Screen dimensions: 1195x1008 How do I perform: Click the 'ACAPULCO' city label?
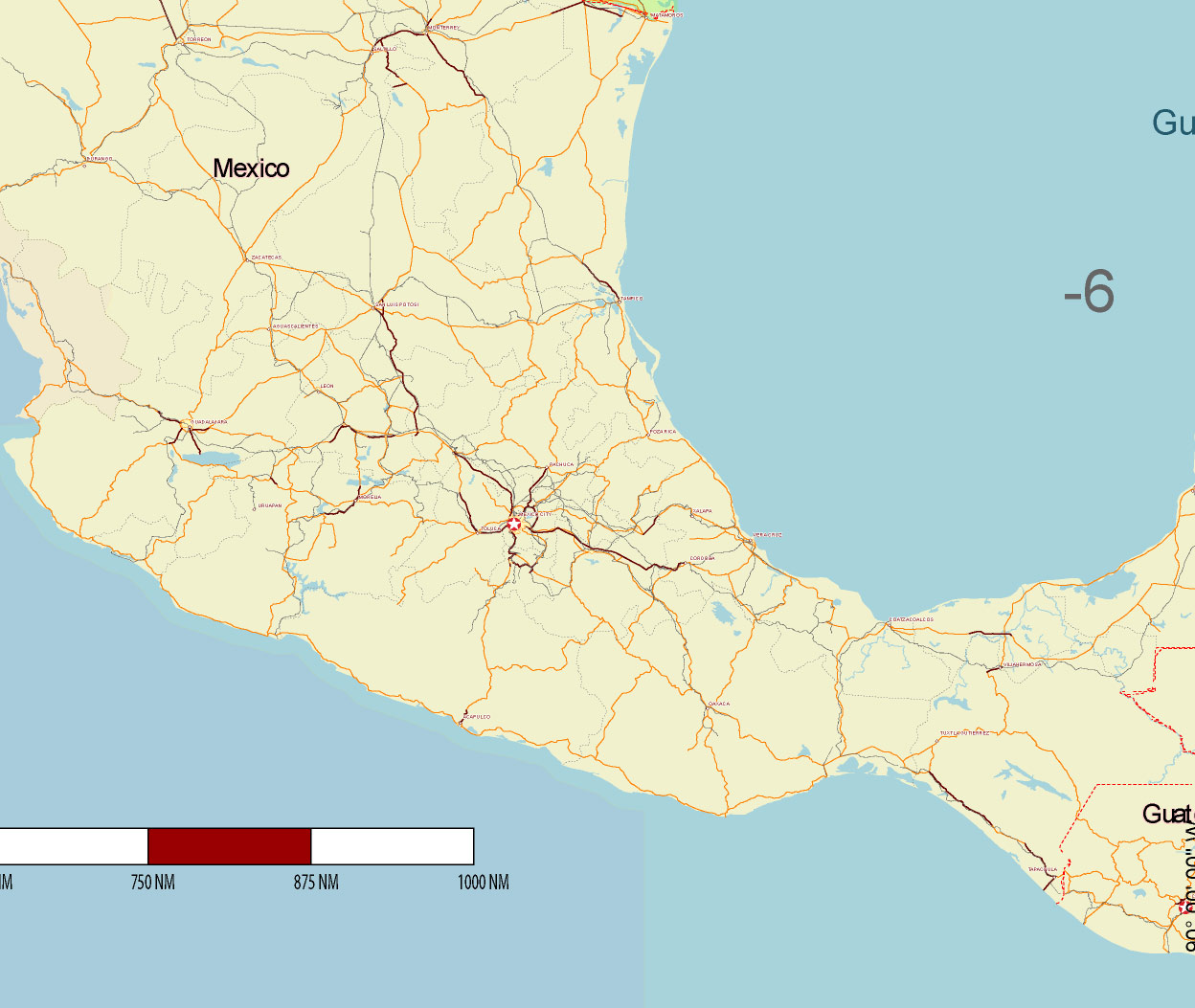point(477,716)
